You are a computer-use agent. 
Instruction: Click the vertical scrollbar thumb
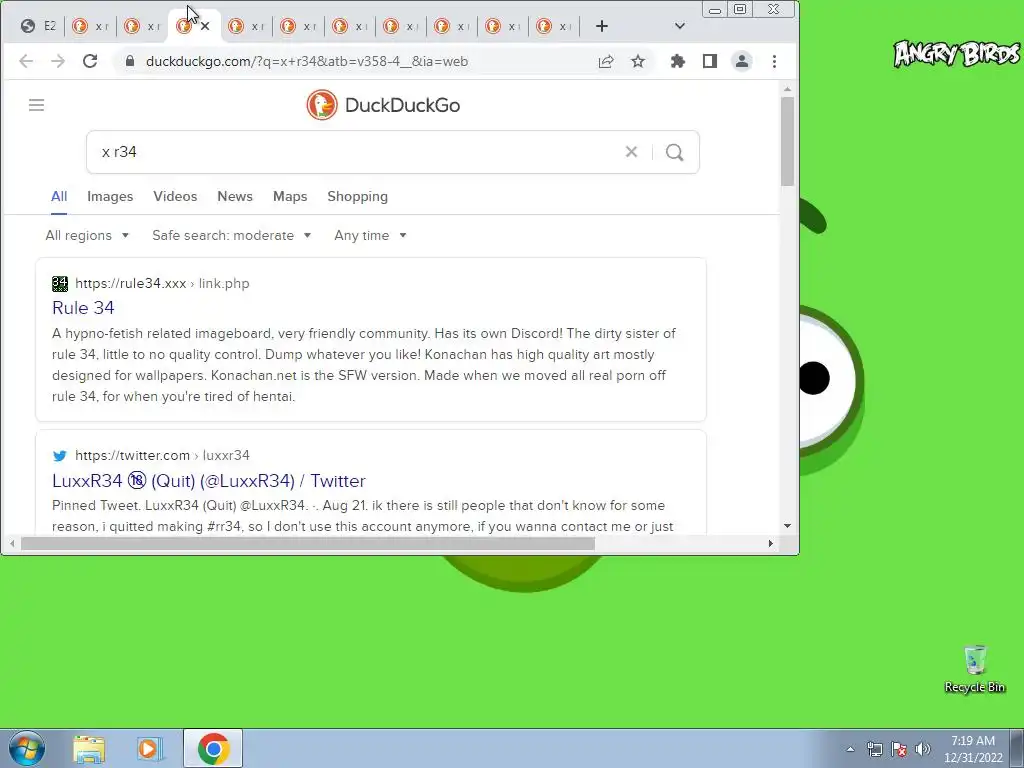coord(788,140)
